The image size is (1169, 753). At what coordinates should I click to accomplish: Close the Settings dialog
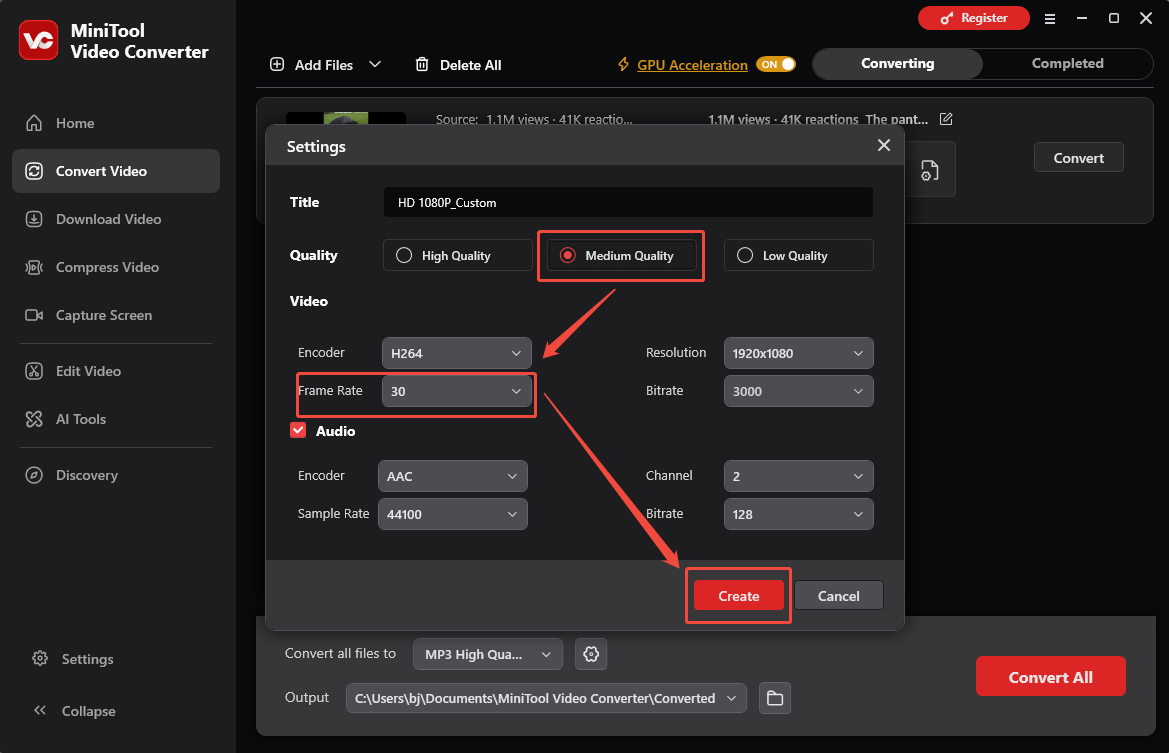pos(883,145)
